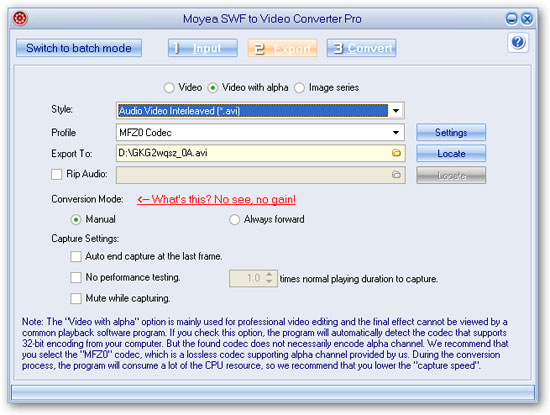The image size is (550, 415).
Task: Enable Mute while capturing
Action: (x=76, y=299)
